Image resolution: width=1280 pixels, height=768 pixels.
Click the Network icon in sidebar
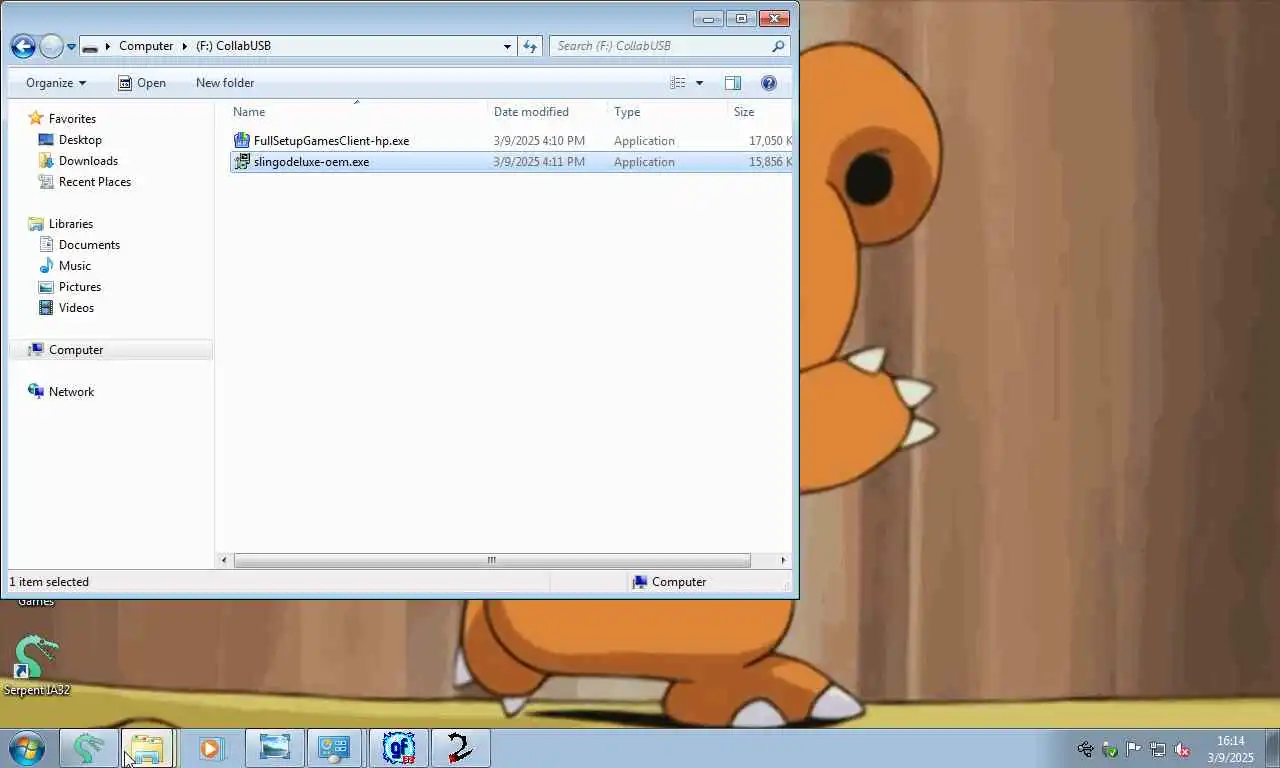[36, 391]
